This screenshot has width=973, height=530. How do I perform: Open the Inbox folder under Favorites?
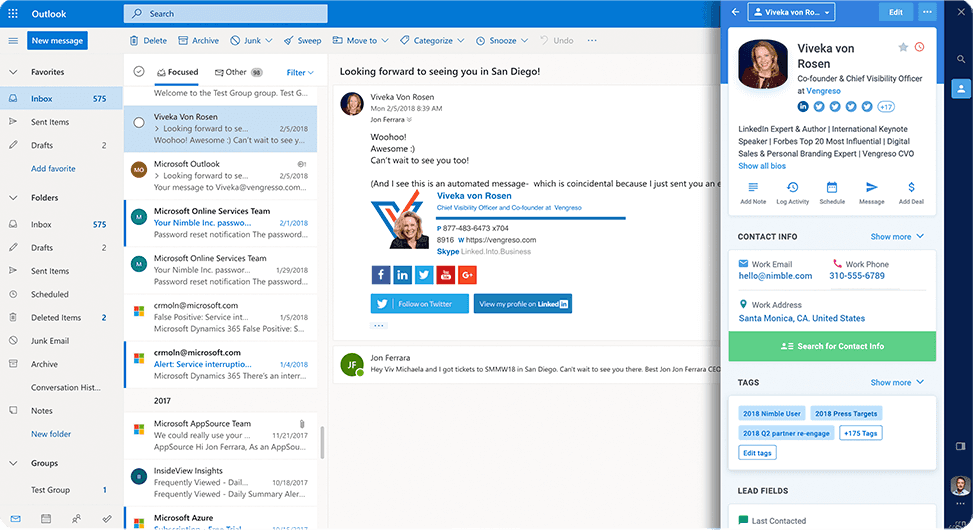(61, 99)
